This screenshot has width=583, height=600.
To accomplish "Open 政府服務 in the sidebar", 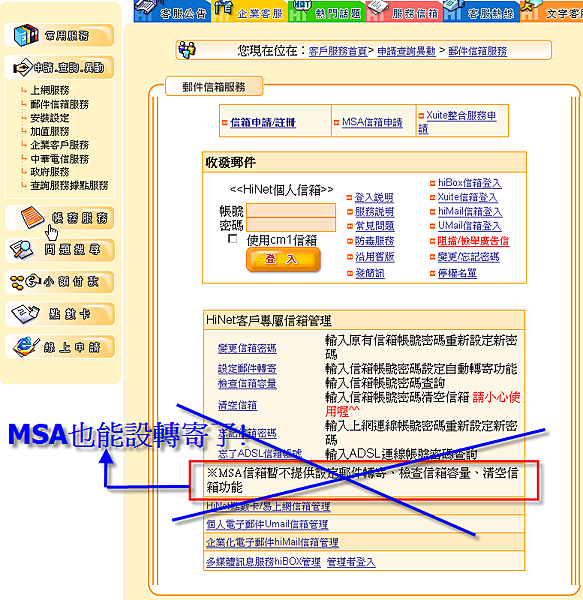I will [50, 172].
